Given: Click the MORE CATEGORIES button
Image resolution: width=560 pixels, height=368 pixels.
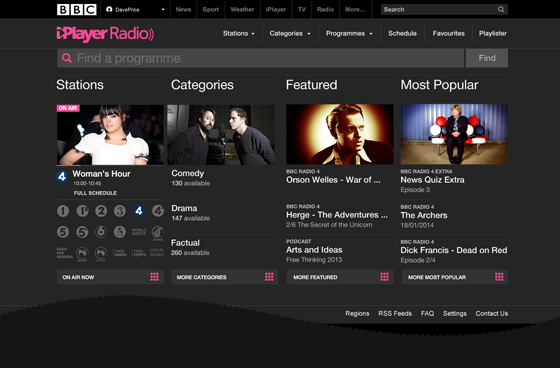Looking at the screenshot, I should click(225, 277).
